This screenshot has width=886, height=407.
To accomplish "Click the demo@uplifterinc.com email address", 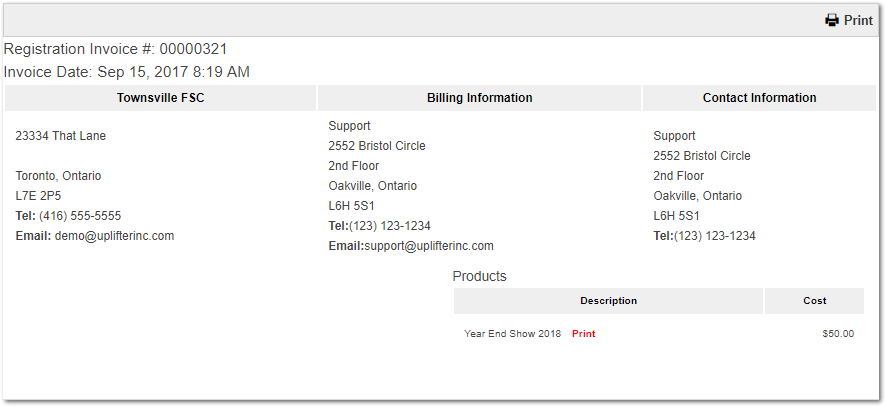I will pos(114,236).
